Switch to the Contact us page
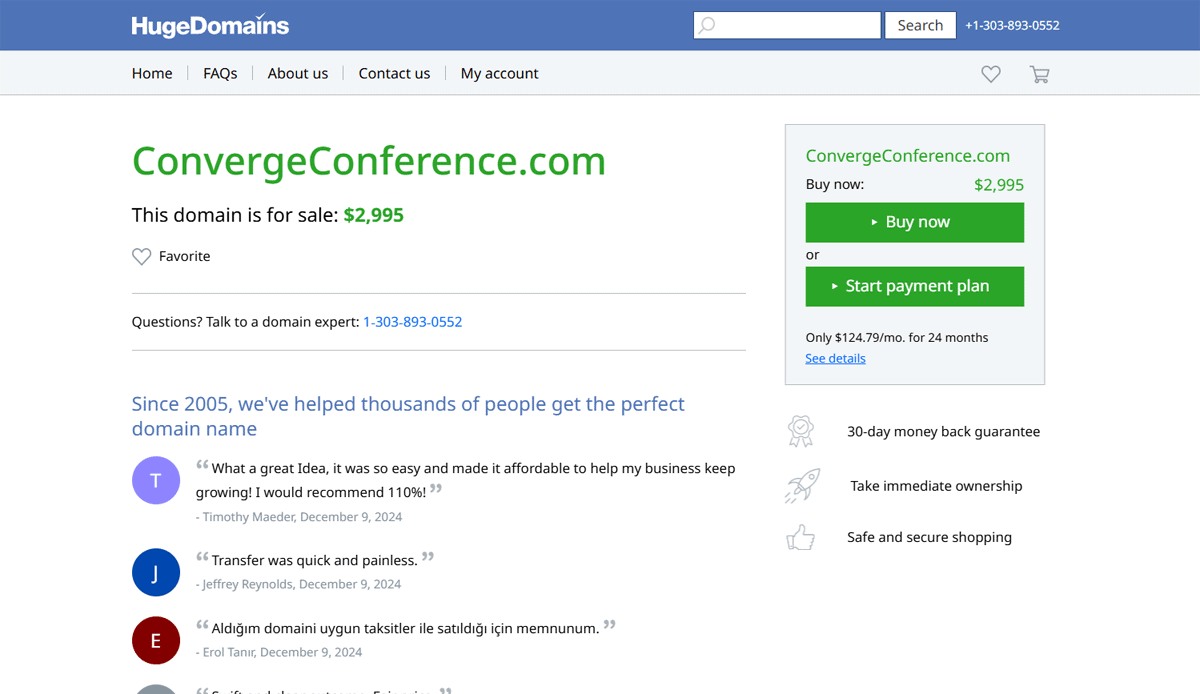 coord(394,73)
